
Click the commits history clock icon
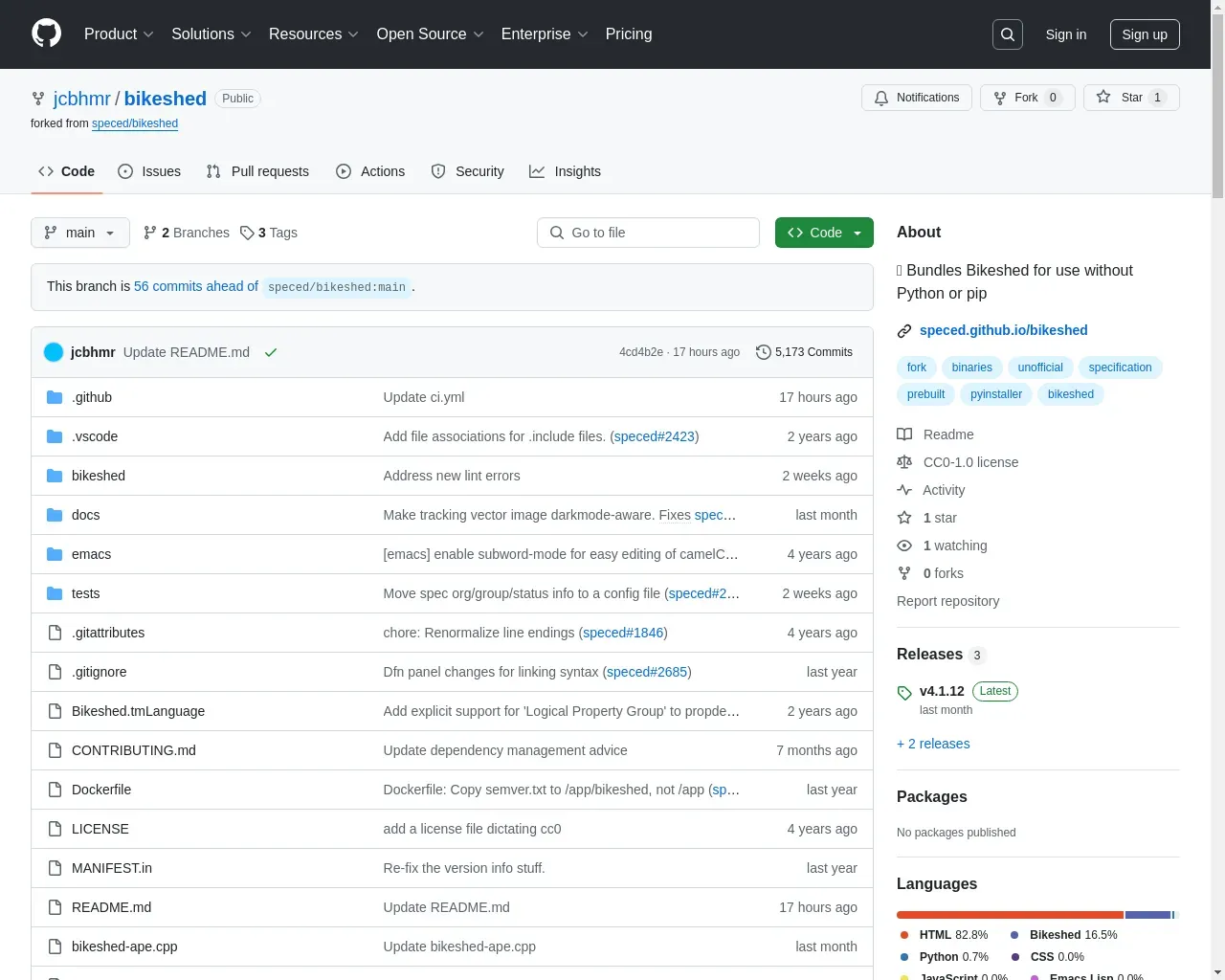pos(763,352)
